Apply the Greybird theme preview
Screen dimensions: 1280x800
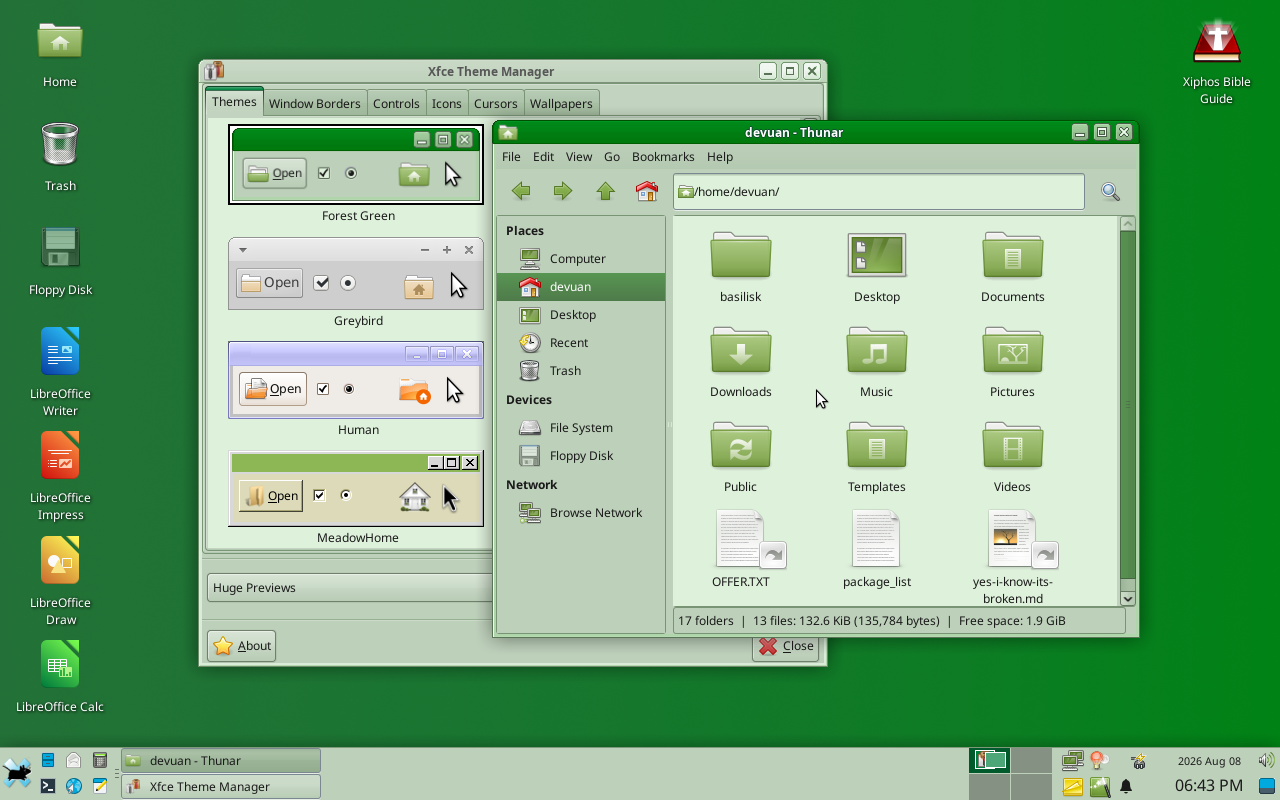pyautogui.click(x=356, y=274)
